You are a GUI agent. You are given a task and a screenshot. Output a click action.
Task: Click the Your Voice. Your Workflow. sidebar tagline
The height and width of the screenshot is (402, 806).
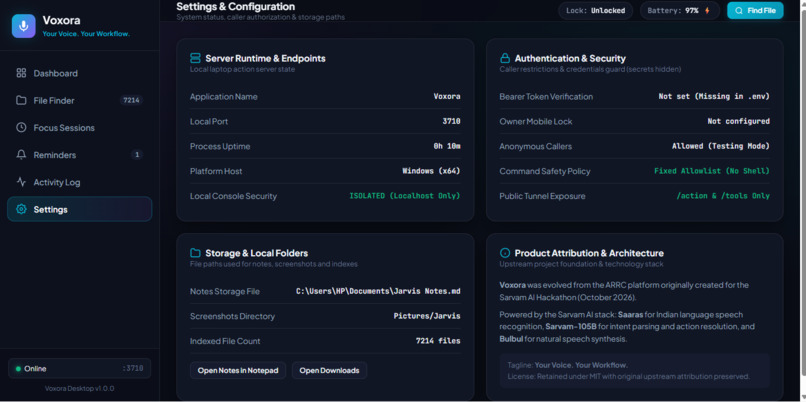pyautogui.click(x=86, y=34)
